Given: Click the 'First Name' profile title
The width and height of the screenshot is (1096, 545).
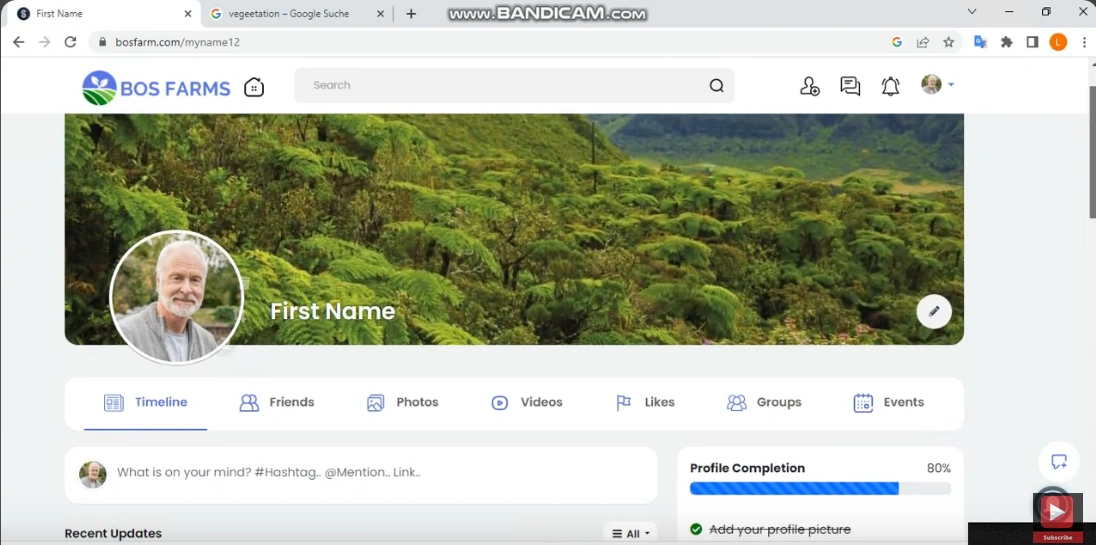Looking at the screenshot, I should (x=333, y=311).
